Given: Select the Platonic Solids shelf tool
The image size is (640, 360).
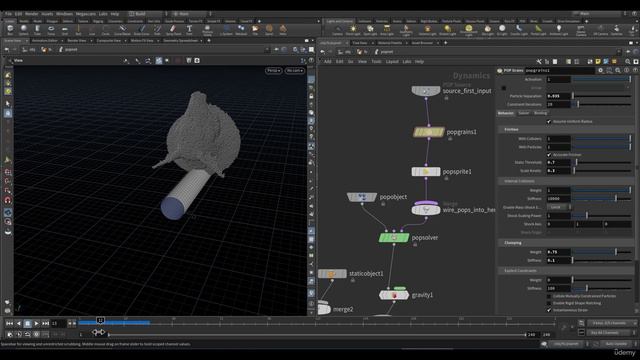Looking at the screenshot, I should tap(207, 30).
